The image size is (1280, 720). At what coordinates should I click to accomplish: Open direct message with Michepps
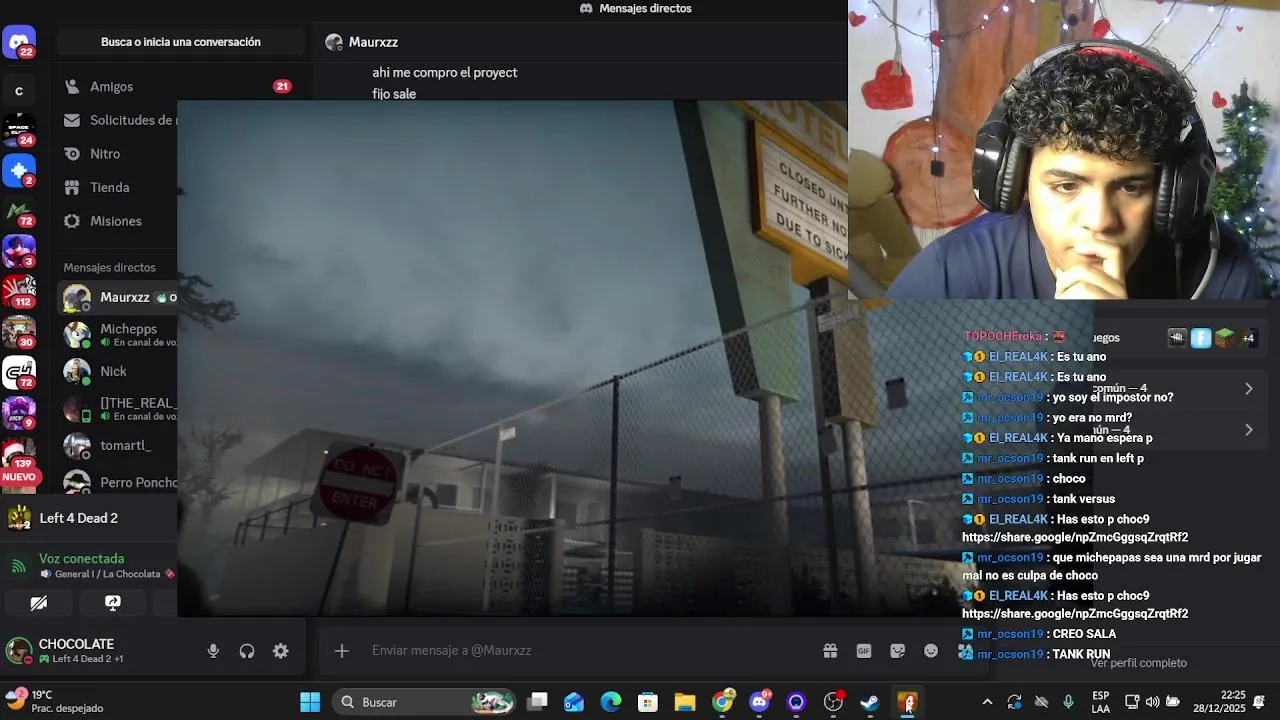point(117,335)
